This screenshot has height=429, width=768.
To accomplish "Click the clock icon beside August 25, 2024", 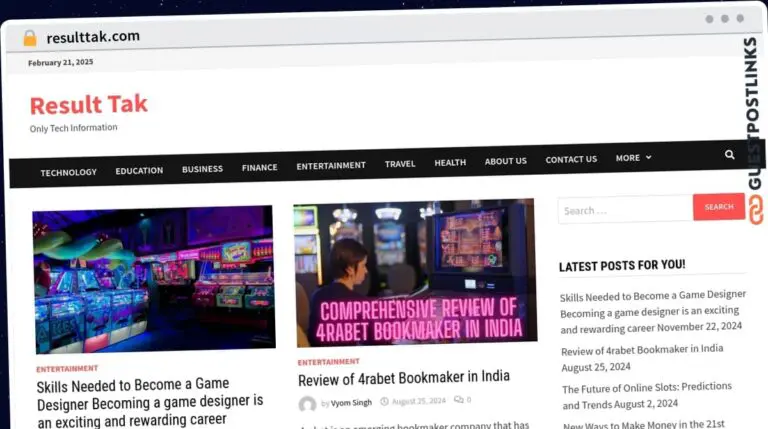I will (x=384, y=401).
